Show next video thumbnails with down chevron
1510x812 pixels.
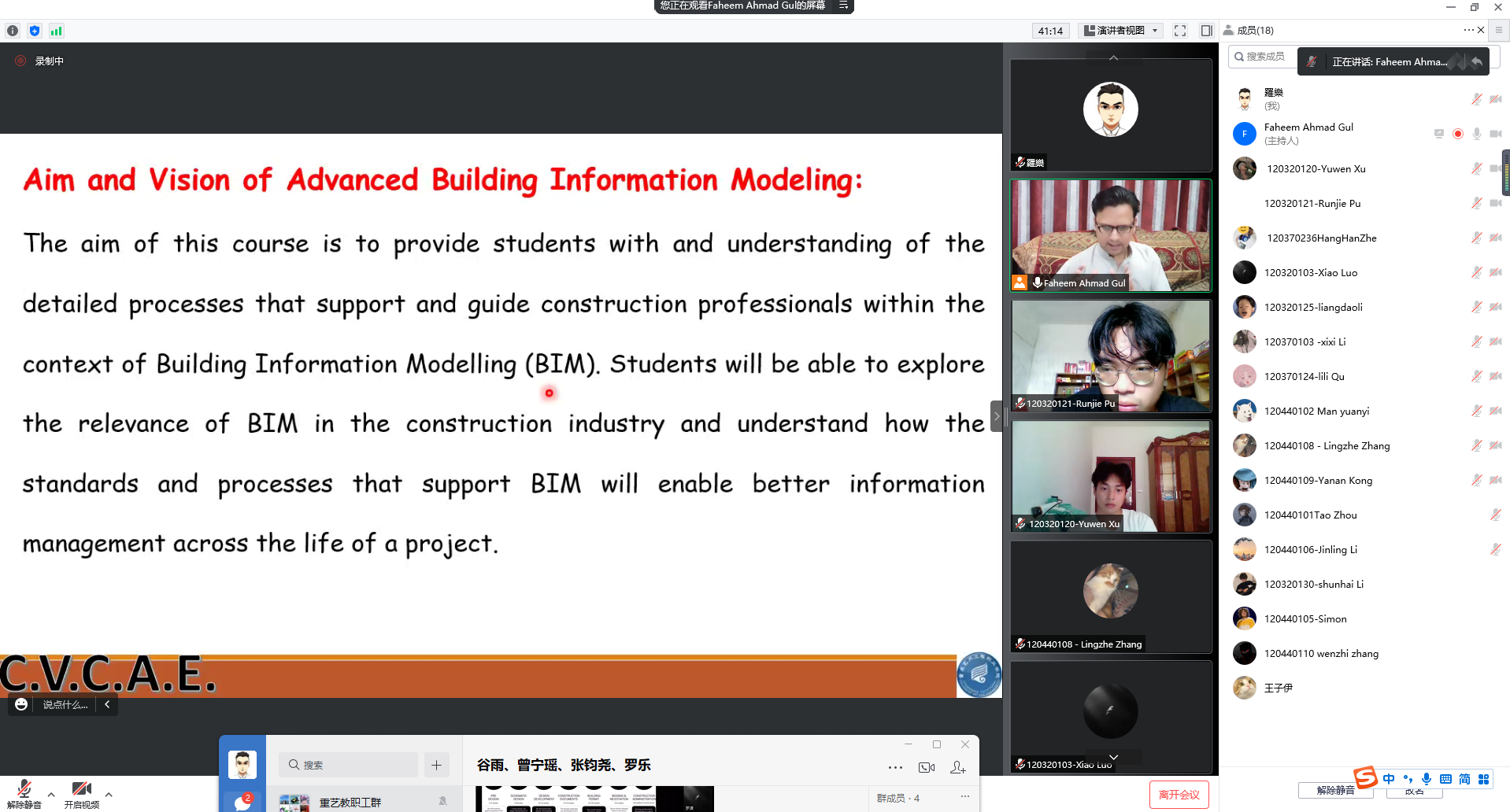tap(1113, 757)
